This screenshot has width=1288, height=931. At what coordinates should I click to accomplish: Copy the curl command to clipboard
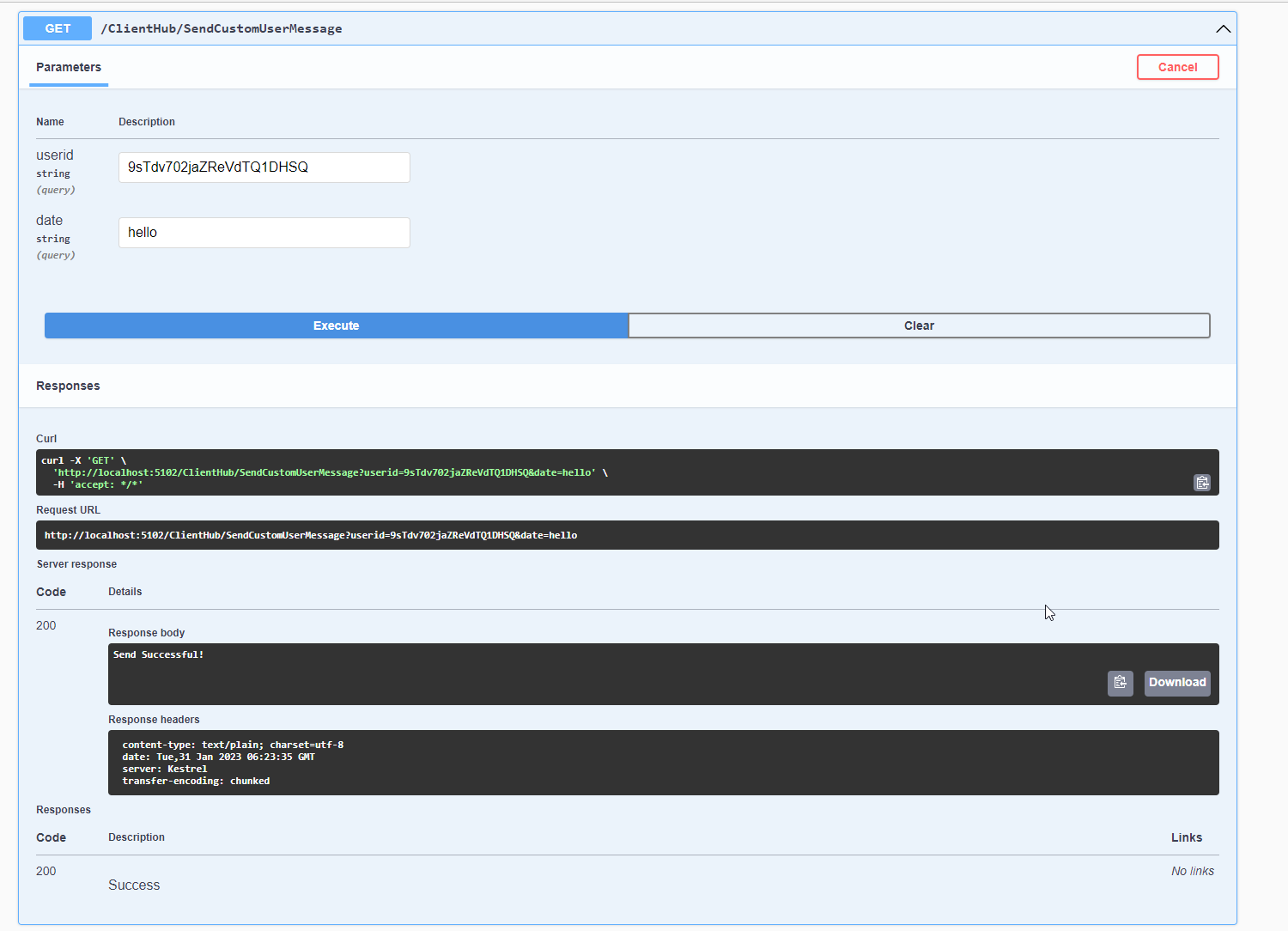click(x=1202, y=483)
